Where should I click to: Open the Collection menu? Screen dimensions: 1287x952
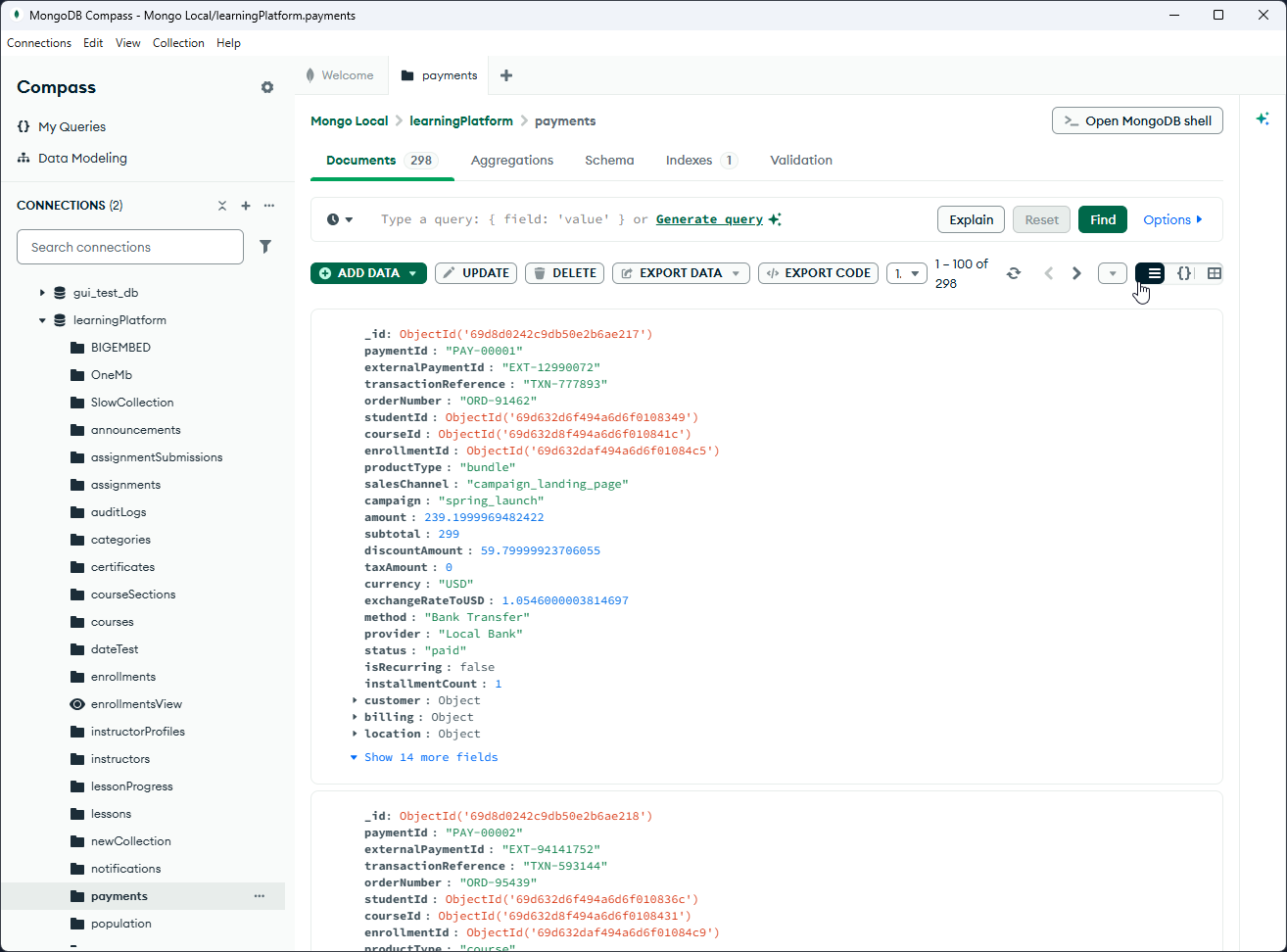pyautogui.click(x=178, y=43)
